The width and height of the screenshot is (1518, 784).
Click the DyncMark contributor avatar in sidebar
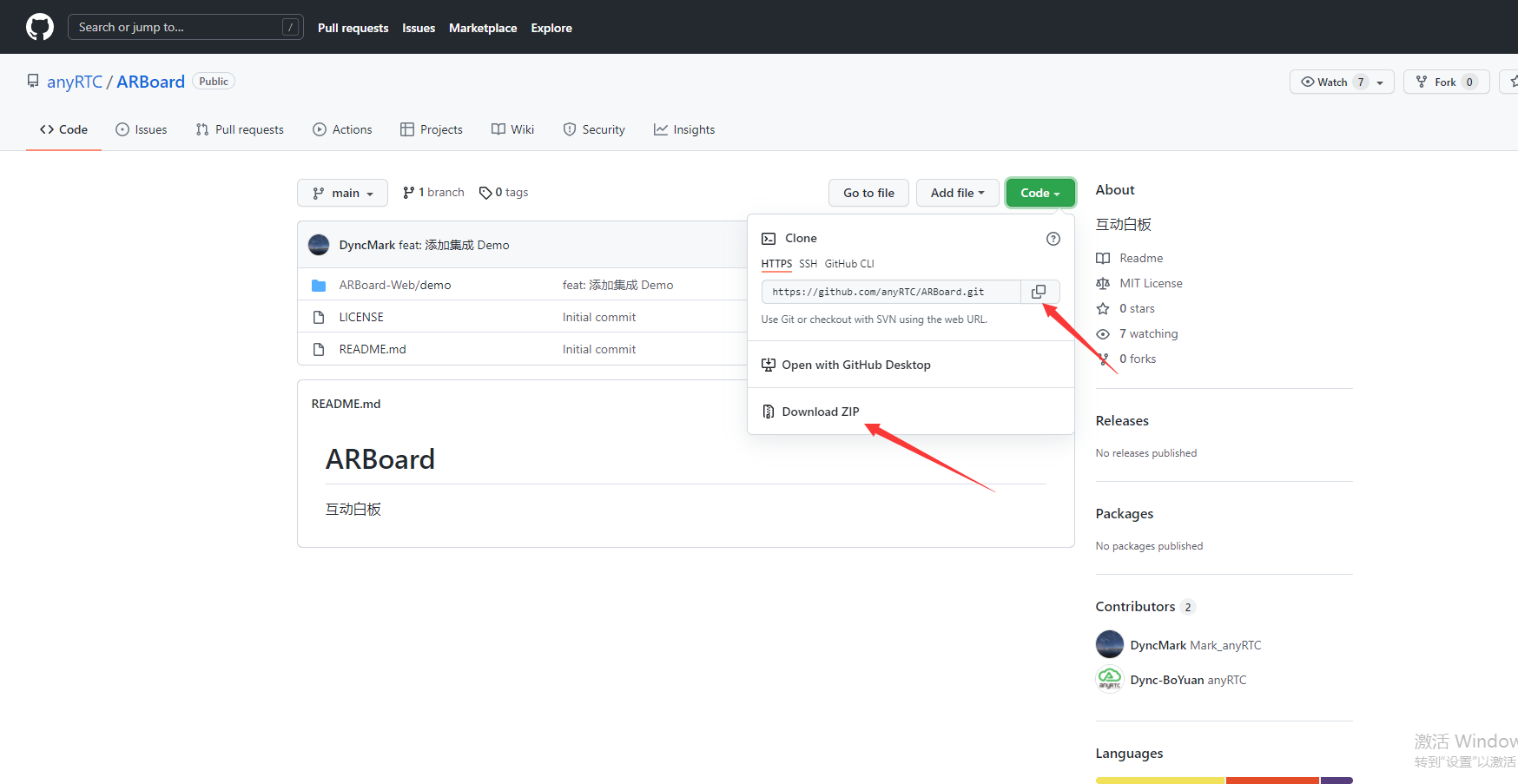pyautogui.click(x=1110, y=644)
